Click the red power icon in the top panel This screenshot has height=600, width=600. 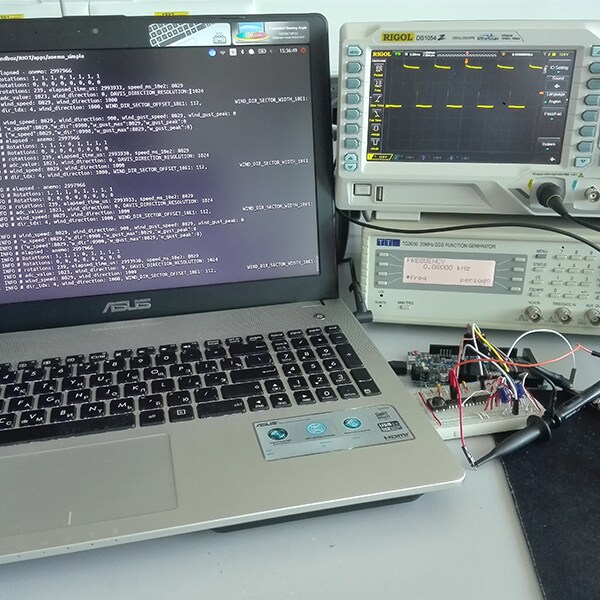click(x=303, y=50)
